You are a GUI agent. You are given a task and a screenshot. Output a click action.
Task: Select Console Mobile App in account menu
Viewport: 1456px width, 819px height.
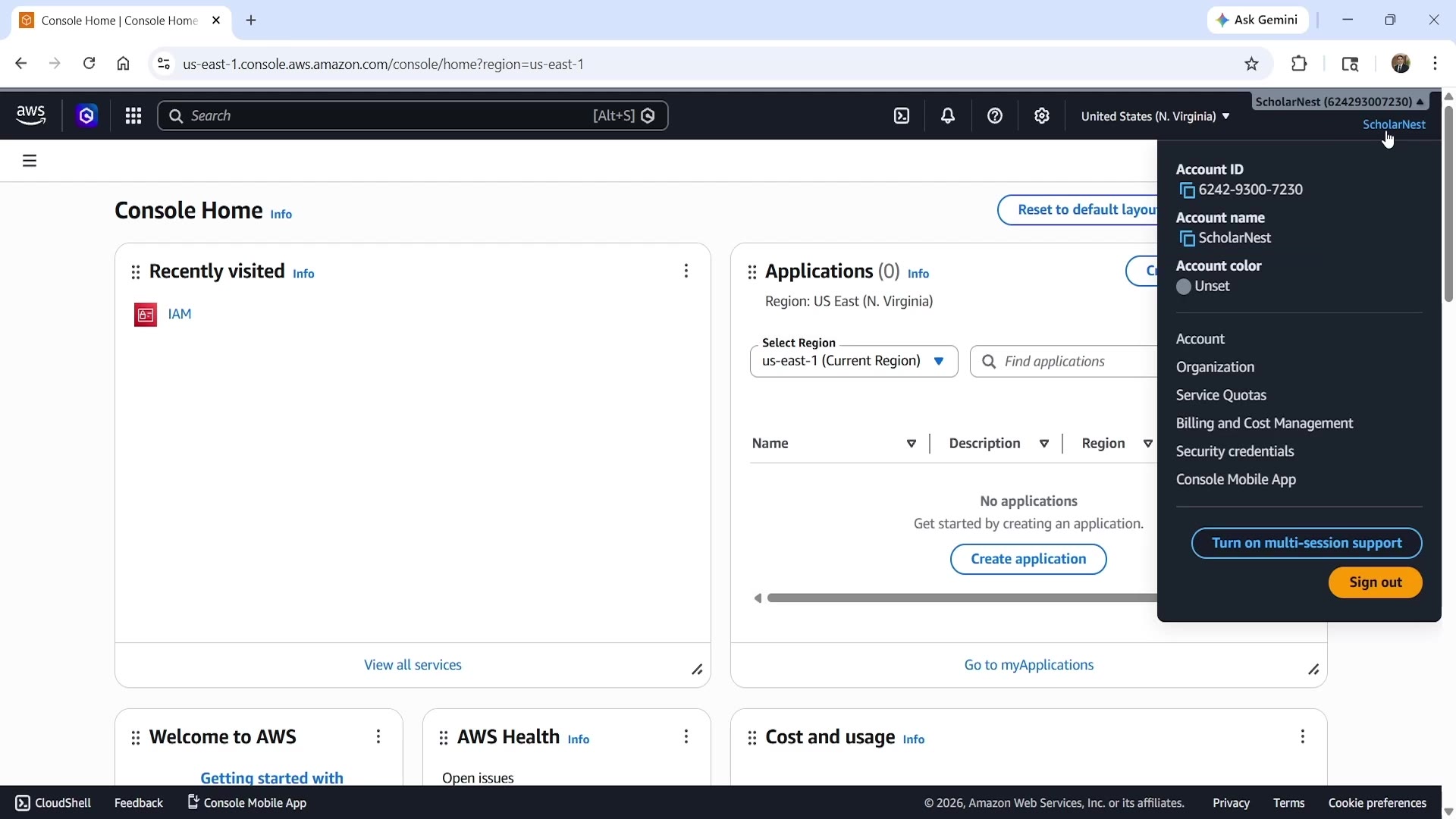(1236, 479)
